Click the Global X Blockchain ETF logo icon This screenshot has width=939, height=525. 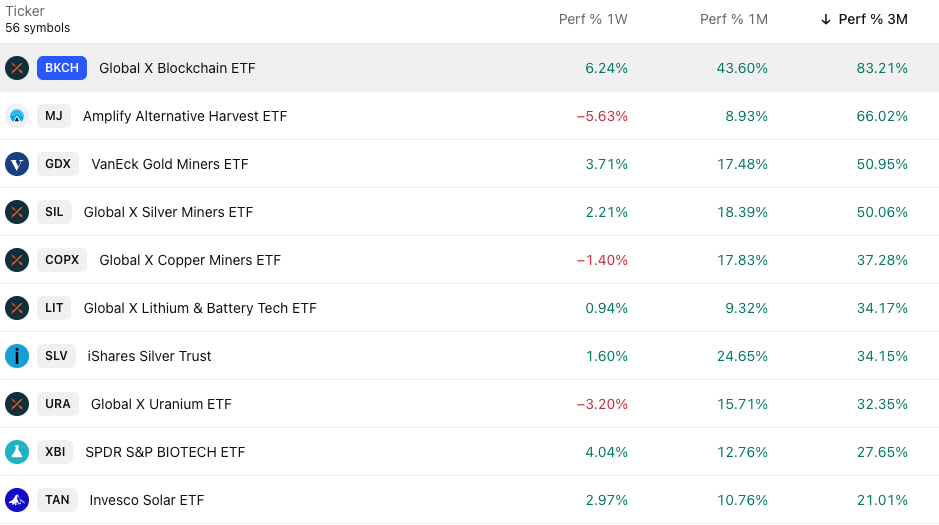pos(17,68)
